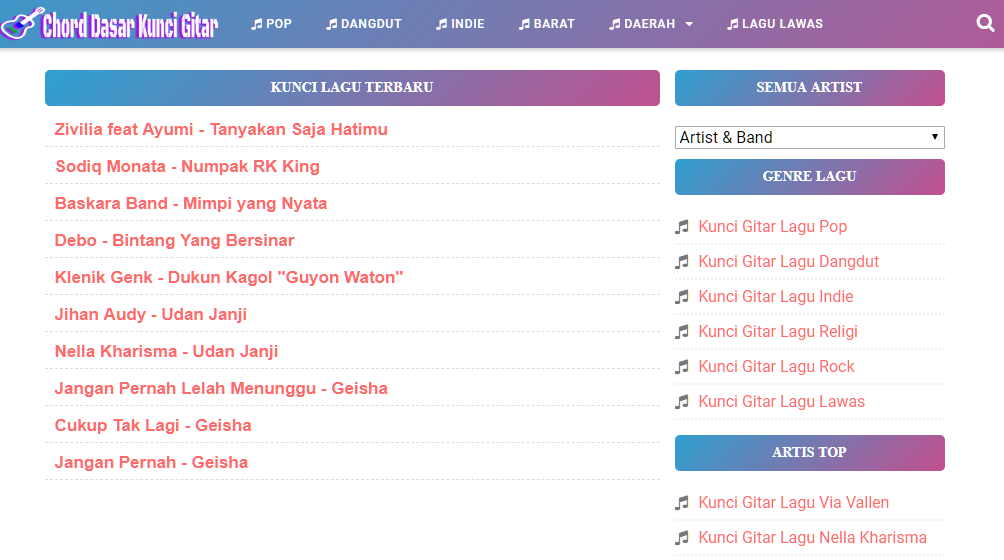Open the Kunci Gitar Lagu Lawas link
The image size is (1004, 560).
[x=782, y=402]
